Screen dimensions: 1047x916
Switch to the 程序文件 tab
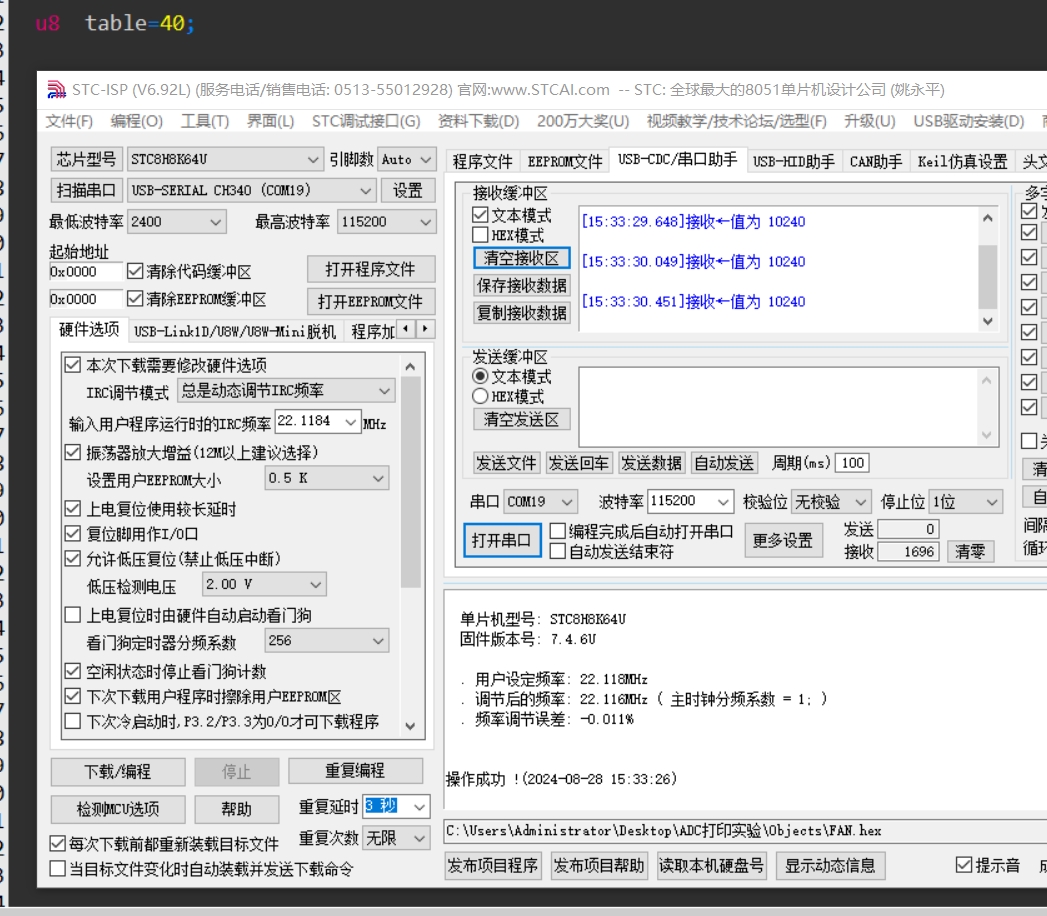pos(482,162)
